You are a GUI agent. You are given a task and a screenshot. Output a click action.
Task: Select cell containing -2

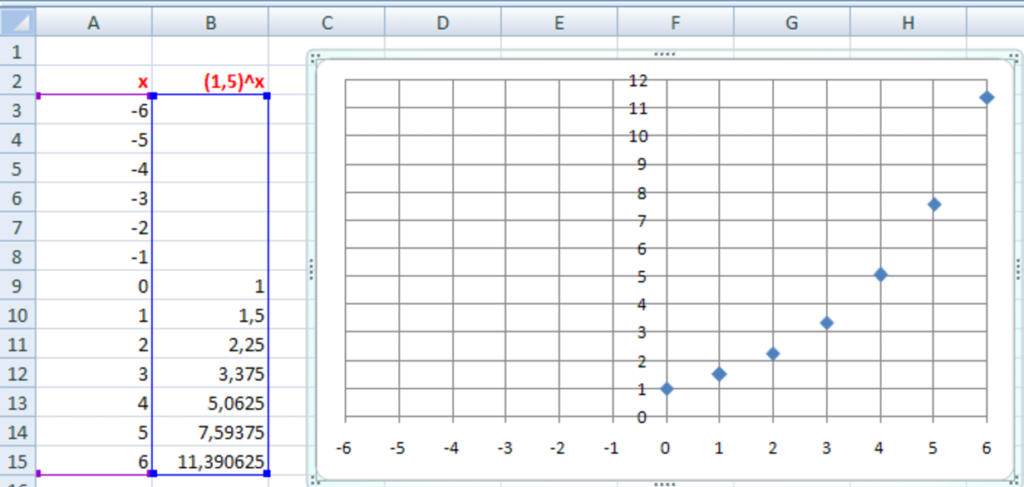pyautogui.click(x=93, y=227)
